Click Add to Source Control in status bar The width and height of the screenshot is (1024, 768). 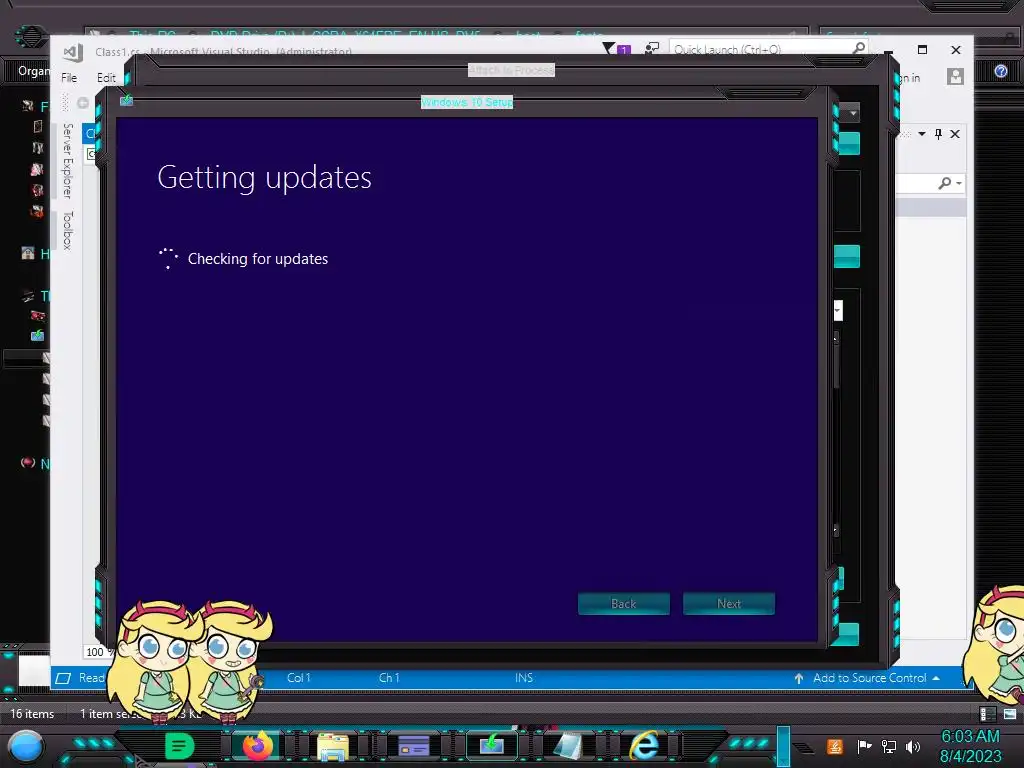(869, 678)
